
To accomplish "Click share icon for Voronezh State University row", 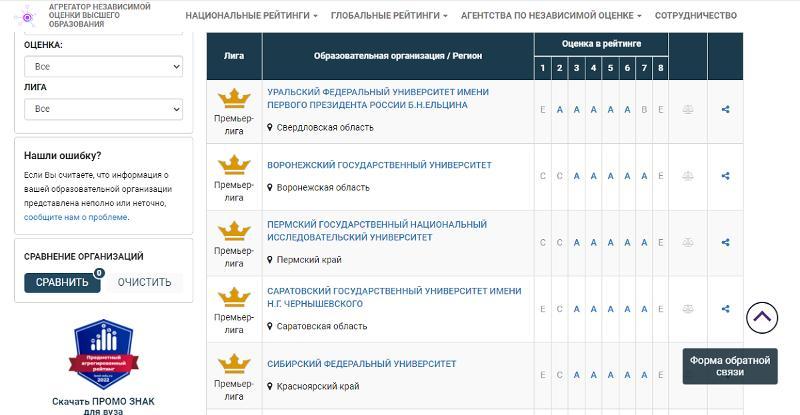I will (x=725, y=176).
